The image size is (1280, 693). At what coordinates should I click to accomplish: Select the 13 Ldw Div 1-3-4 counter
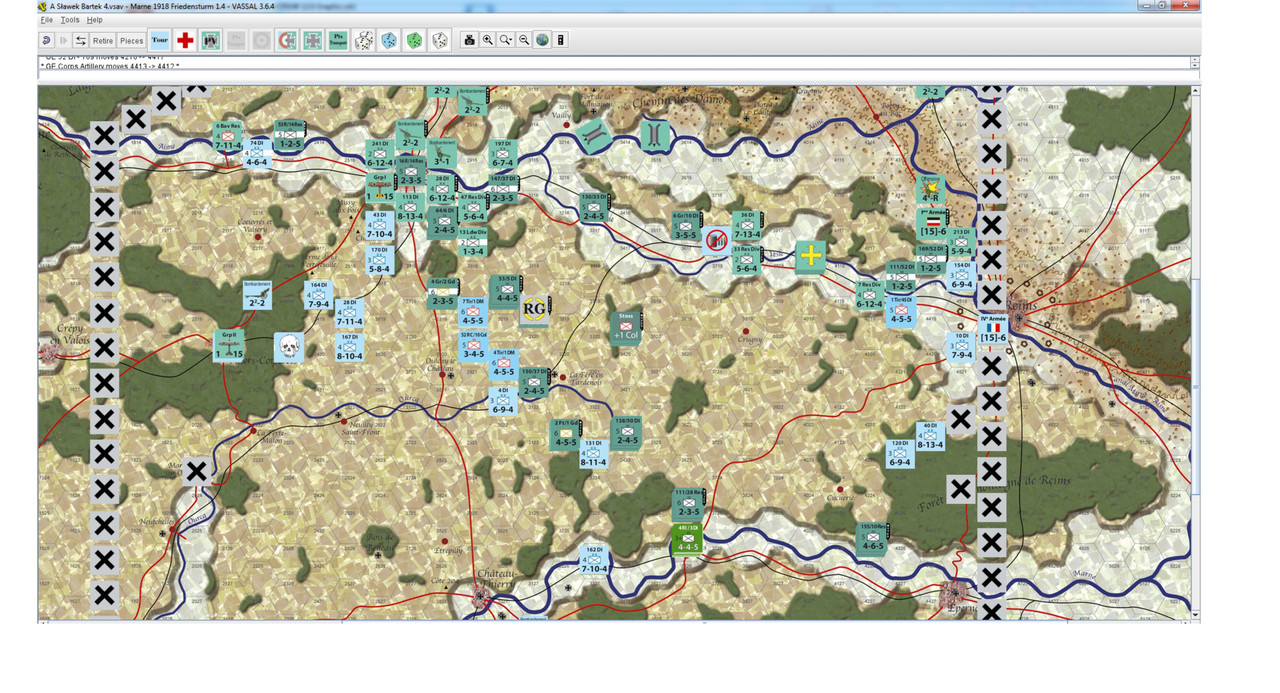[x=473, y=242]
